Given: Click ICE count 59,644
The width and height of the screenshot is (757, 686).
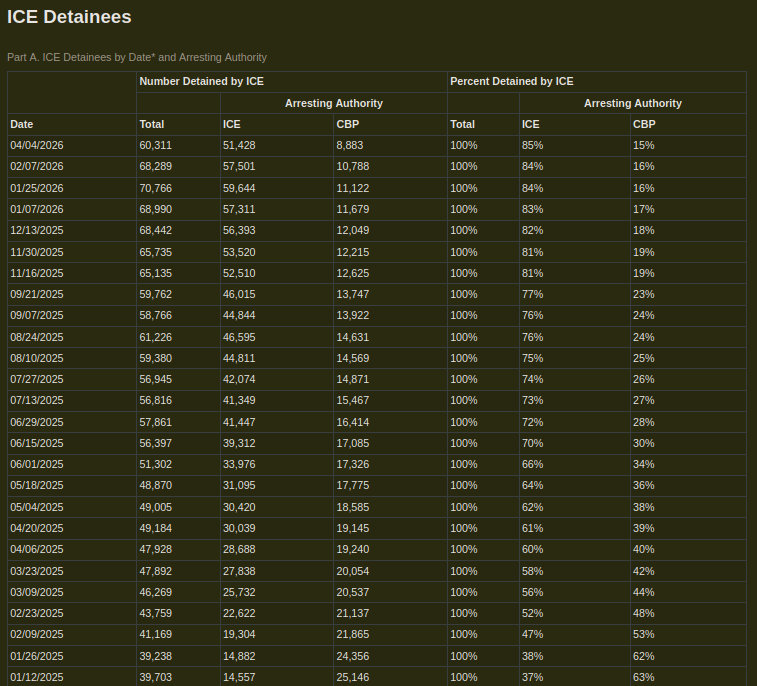Looking at the screenshot, I should (x=239, y=188).
